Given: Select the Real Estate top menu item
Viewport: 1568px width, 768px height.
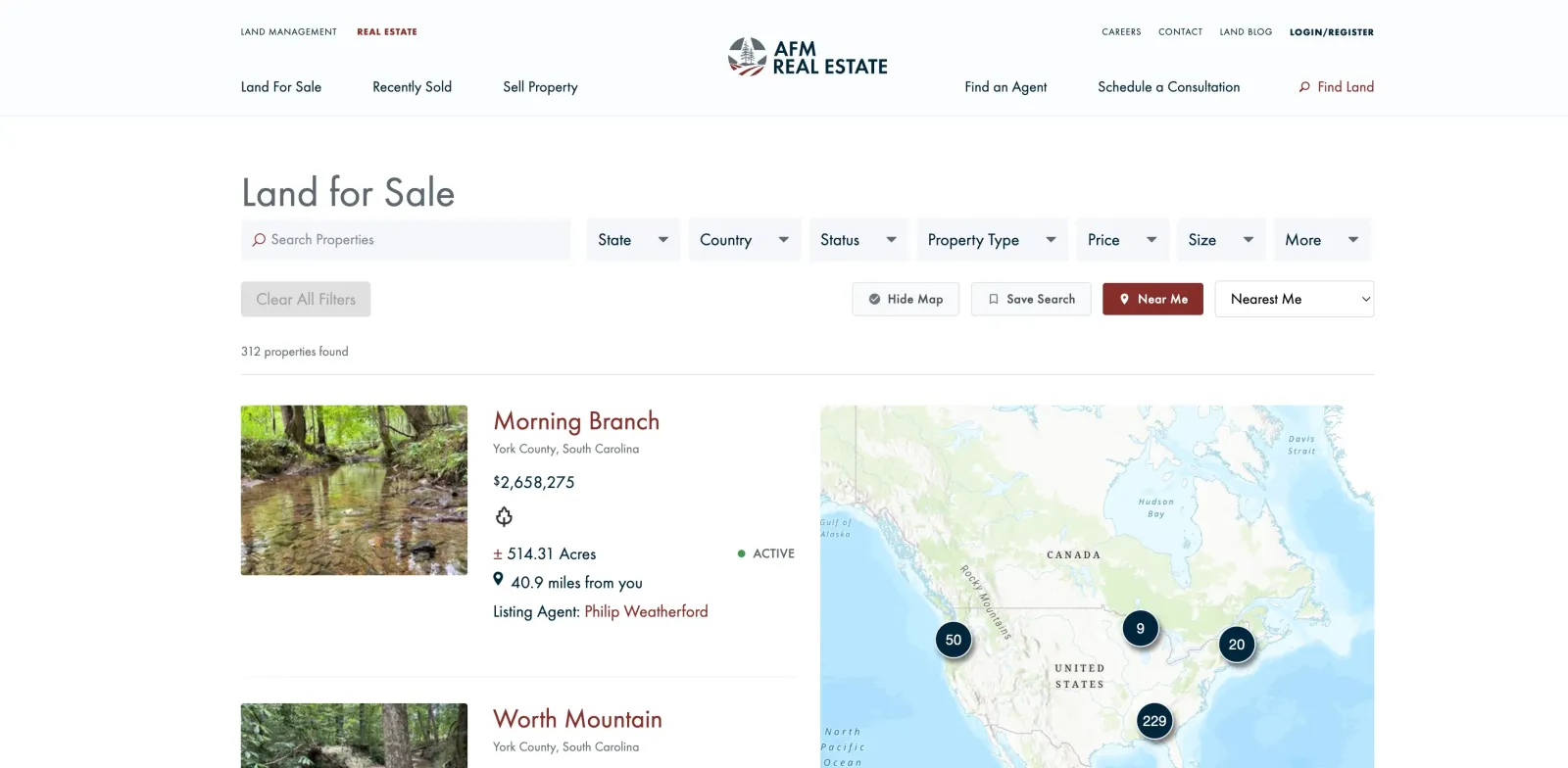Looking at the screenshot, I should (387, 32).
